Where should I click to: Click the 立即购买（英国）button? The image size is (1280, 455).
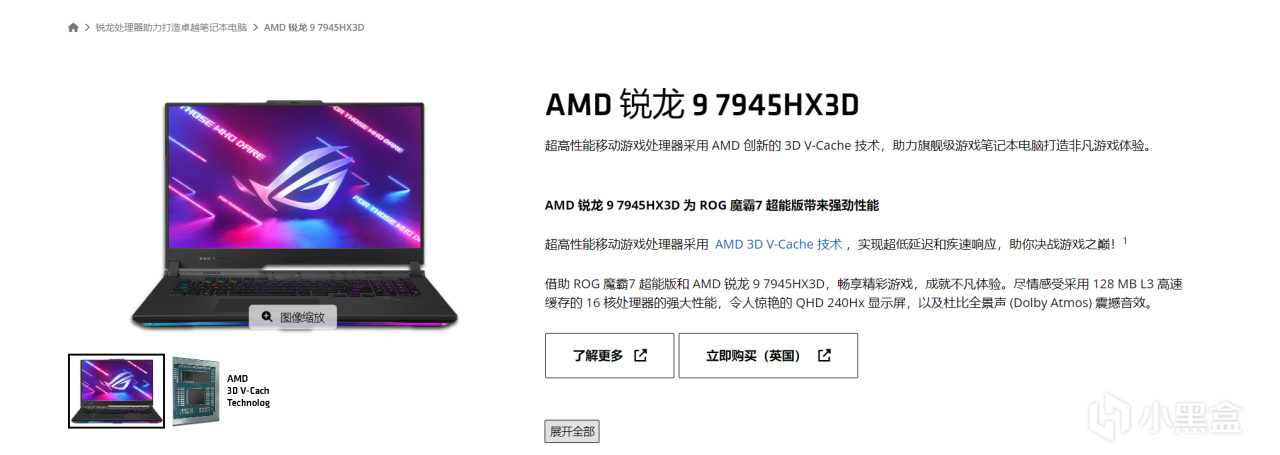click(x=768, y=356)
